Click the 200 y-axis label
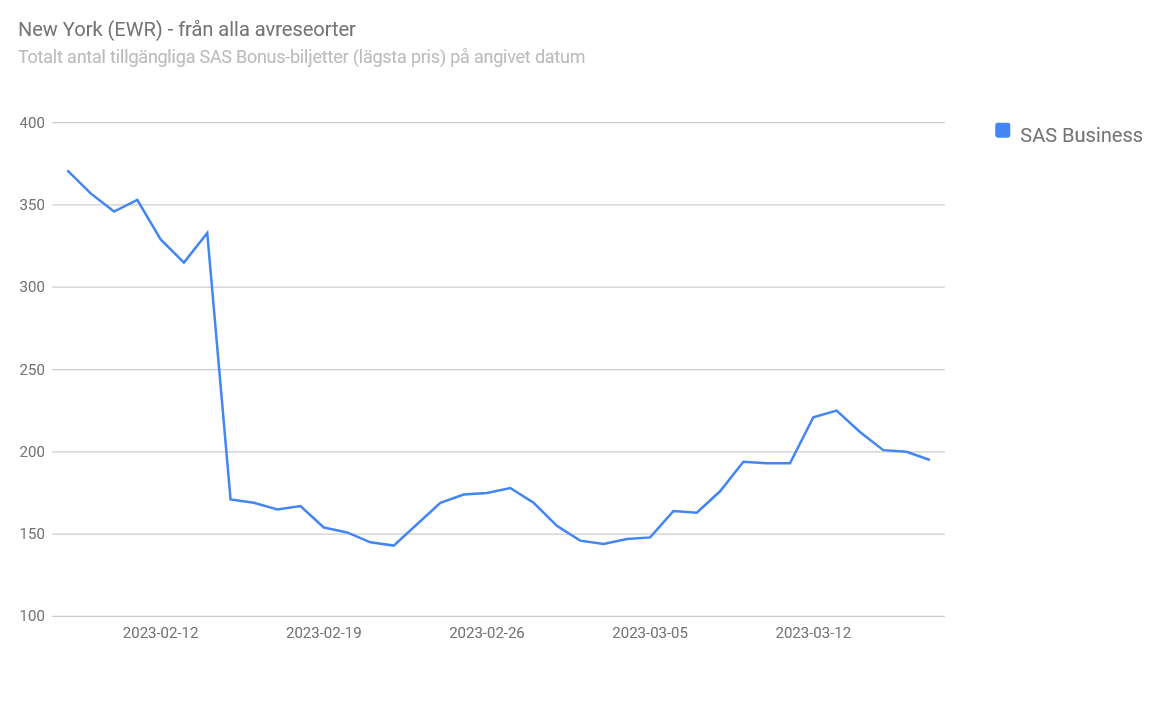Image resolution: width=1170 pixels, height=712 pixels. (33, 452)
